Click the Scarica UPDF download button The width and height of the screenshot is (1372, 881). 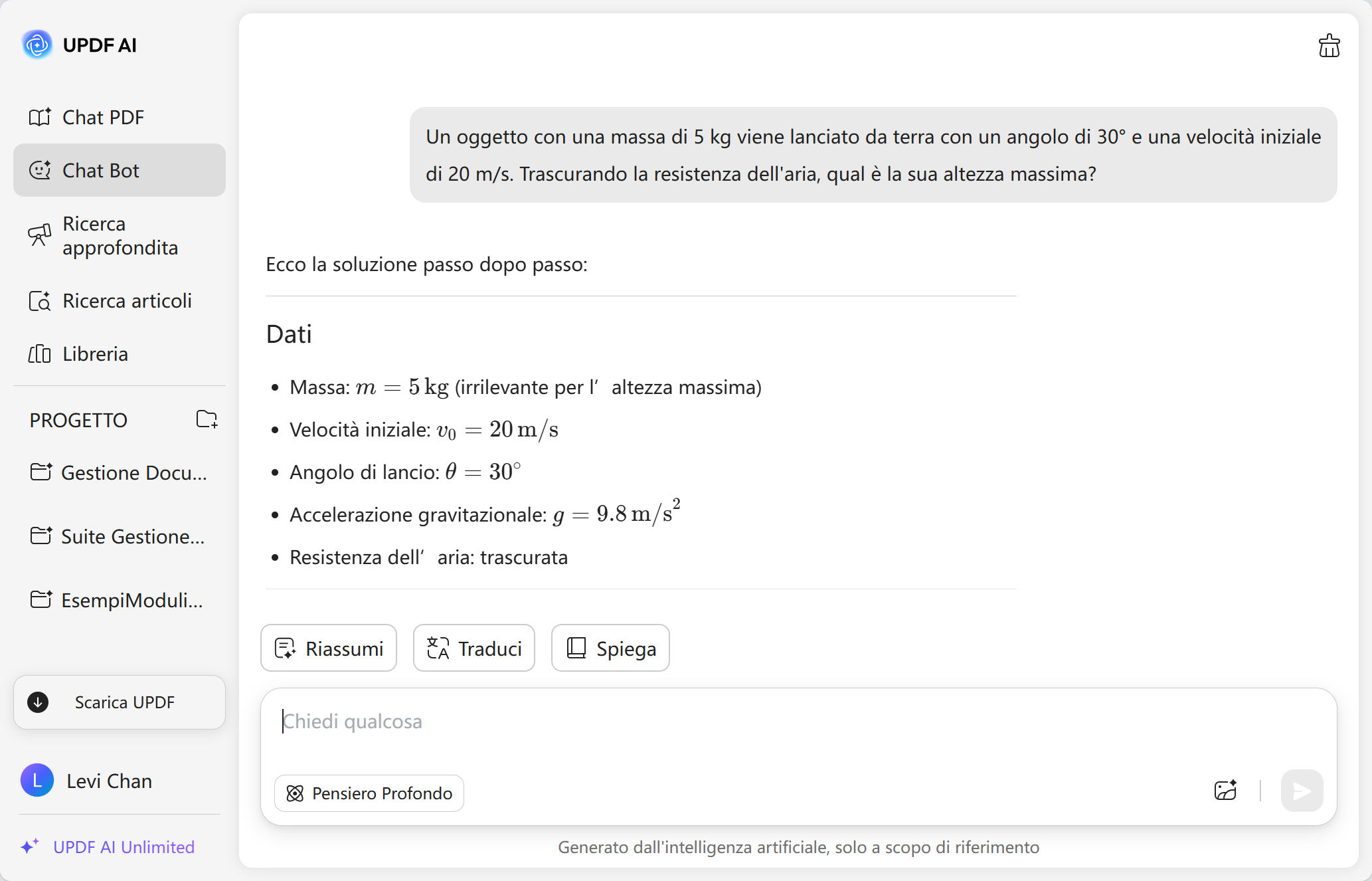pyautogui.click(x=120, y=702)
